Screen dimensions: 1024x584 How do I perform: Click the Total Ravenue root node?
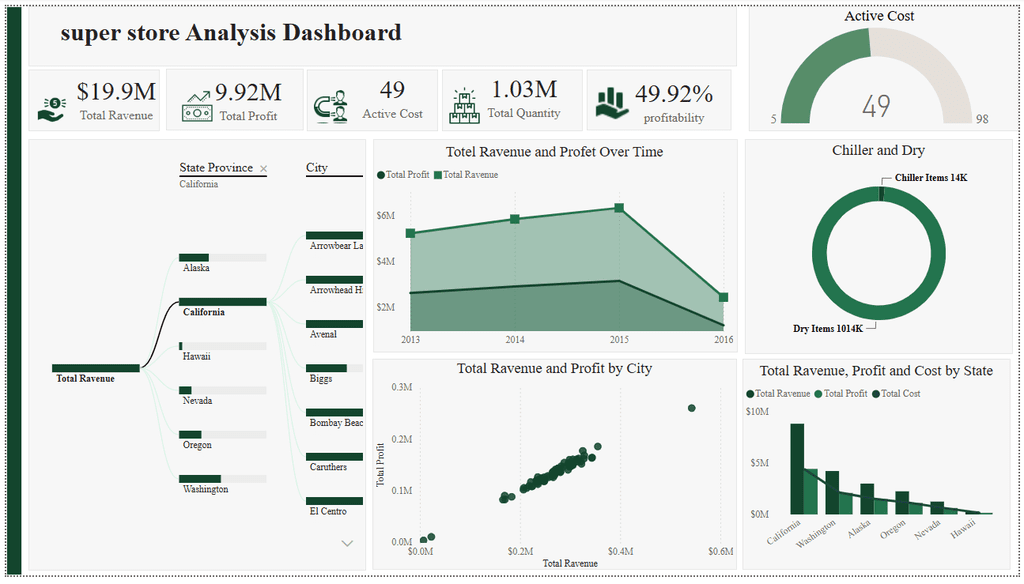[x=96, y=368]
